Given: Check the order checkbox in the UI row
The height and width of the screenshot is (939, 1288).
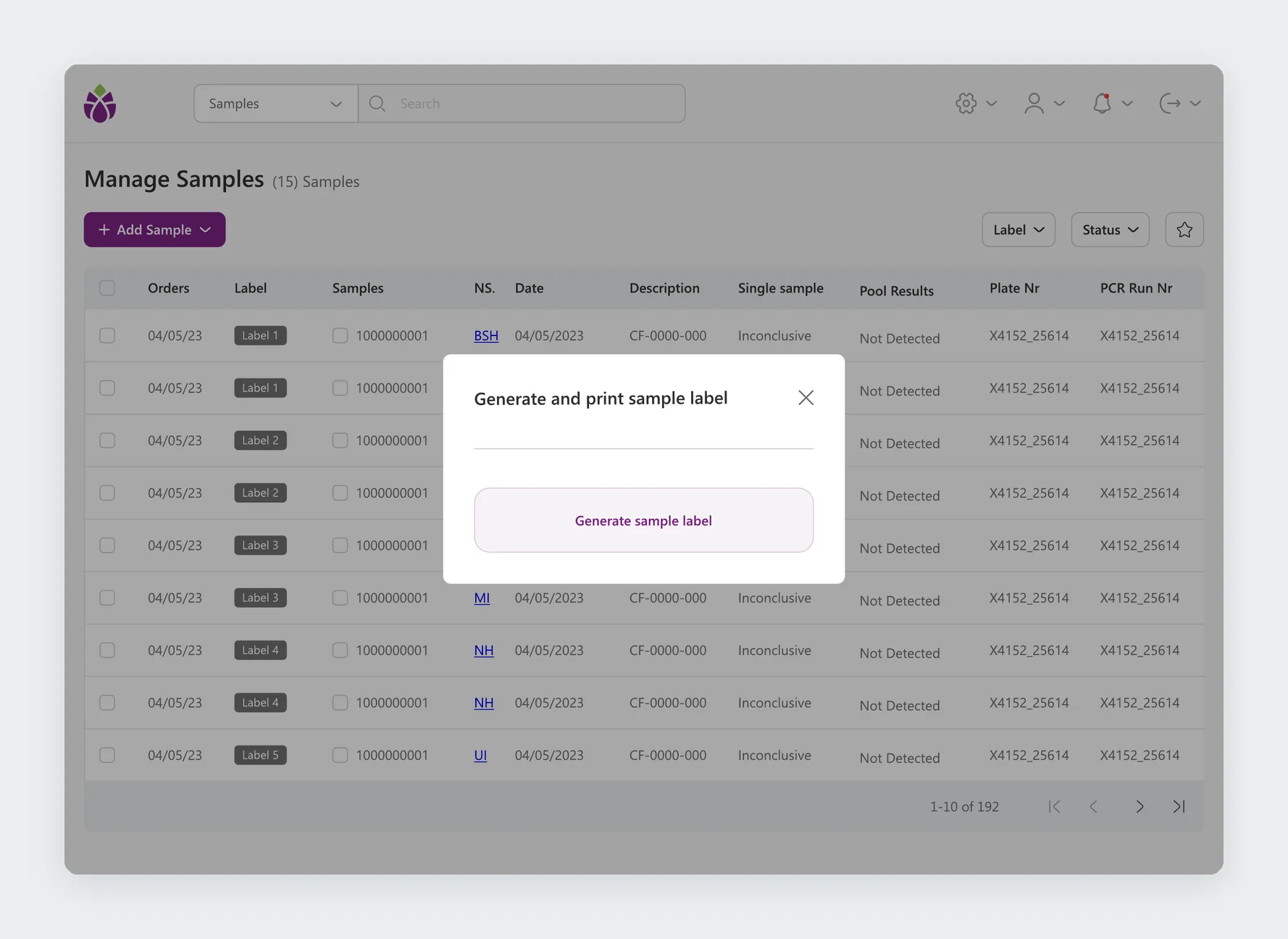Looking at the screenshot, I should pyautogui.click(x=107, y=755).
